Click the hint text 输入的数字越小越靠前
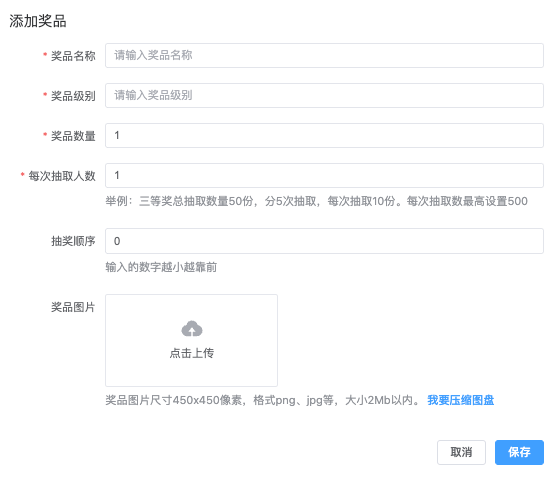Screen dimensions: 553x477 (161, 267)
